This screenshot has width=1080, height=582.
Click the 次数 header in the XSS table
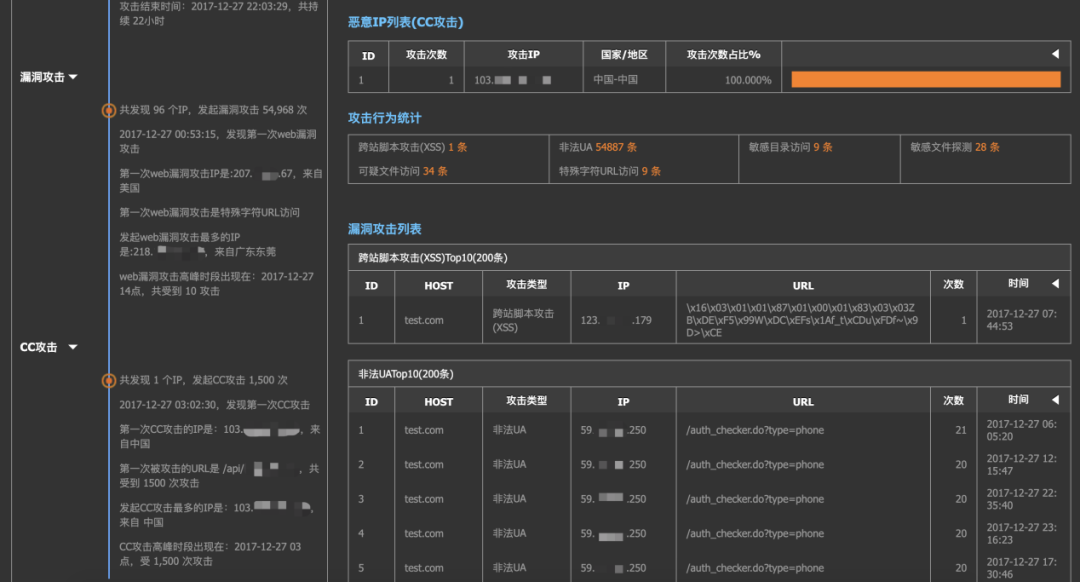[954, 284]
